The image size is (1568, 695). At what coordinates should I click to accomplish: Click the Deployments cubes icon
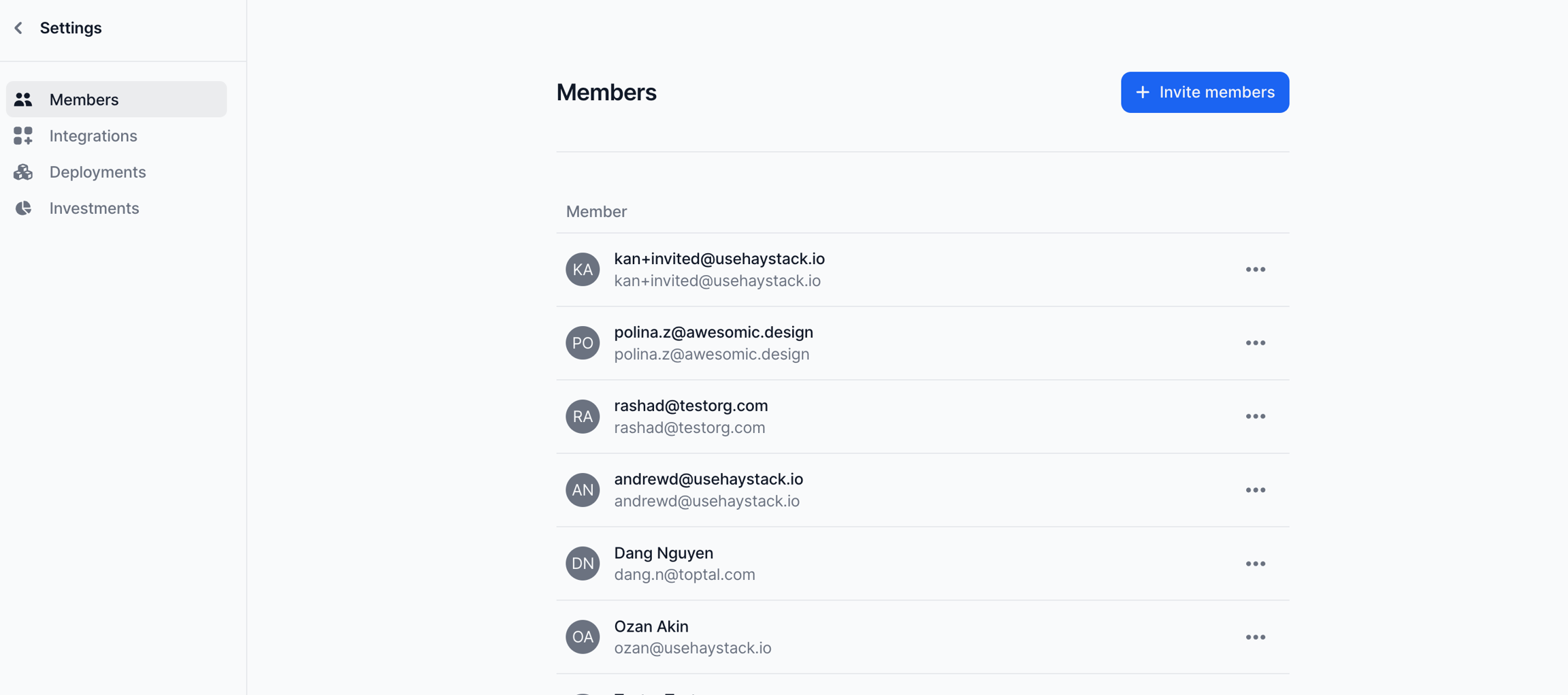23,172
